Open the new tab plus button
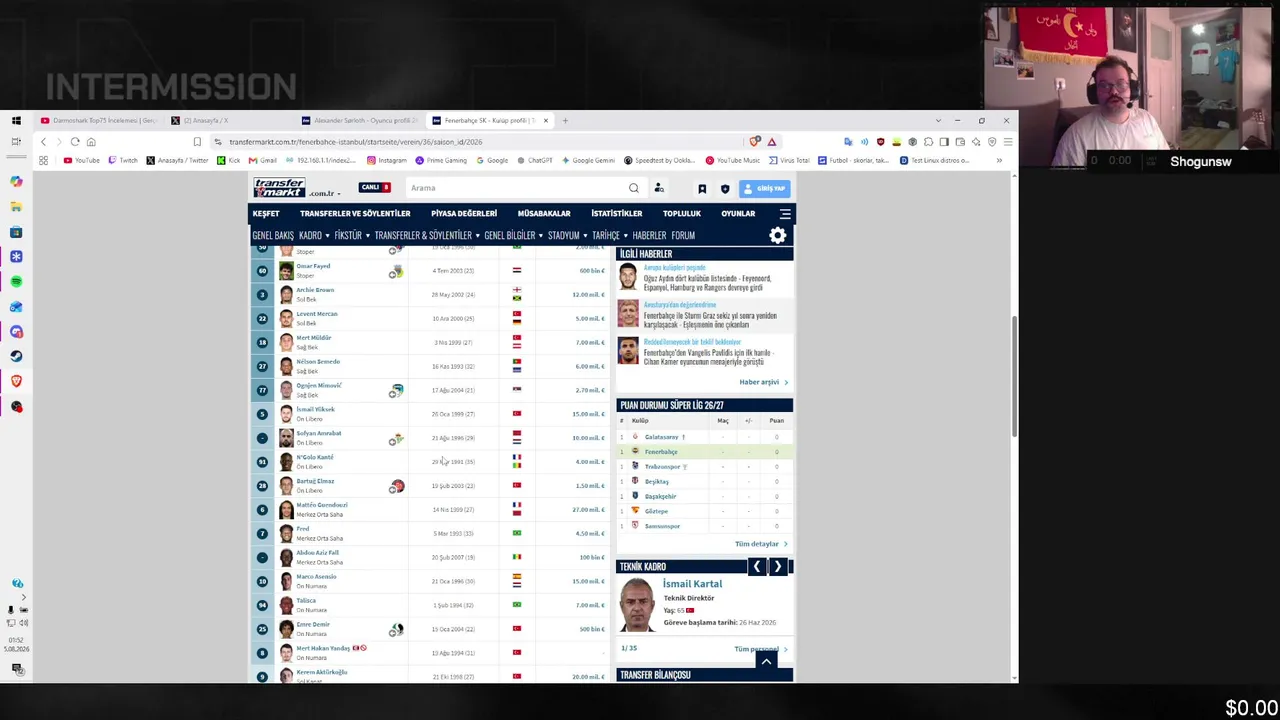Image resolution: width=1280 pixels, height=720 pixels. (x=565, y=121)
